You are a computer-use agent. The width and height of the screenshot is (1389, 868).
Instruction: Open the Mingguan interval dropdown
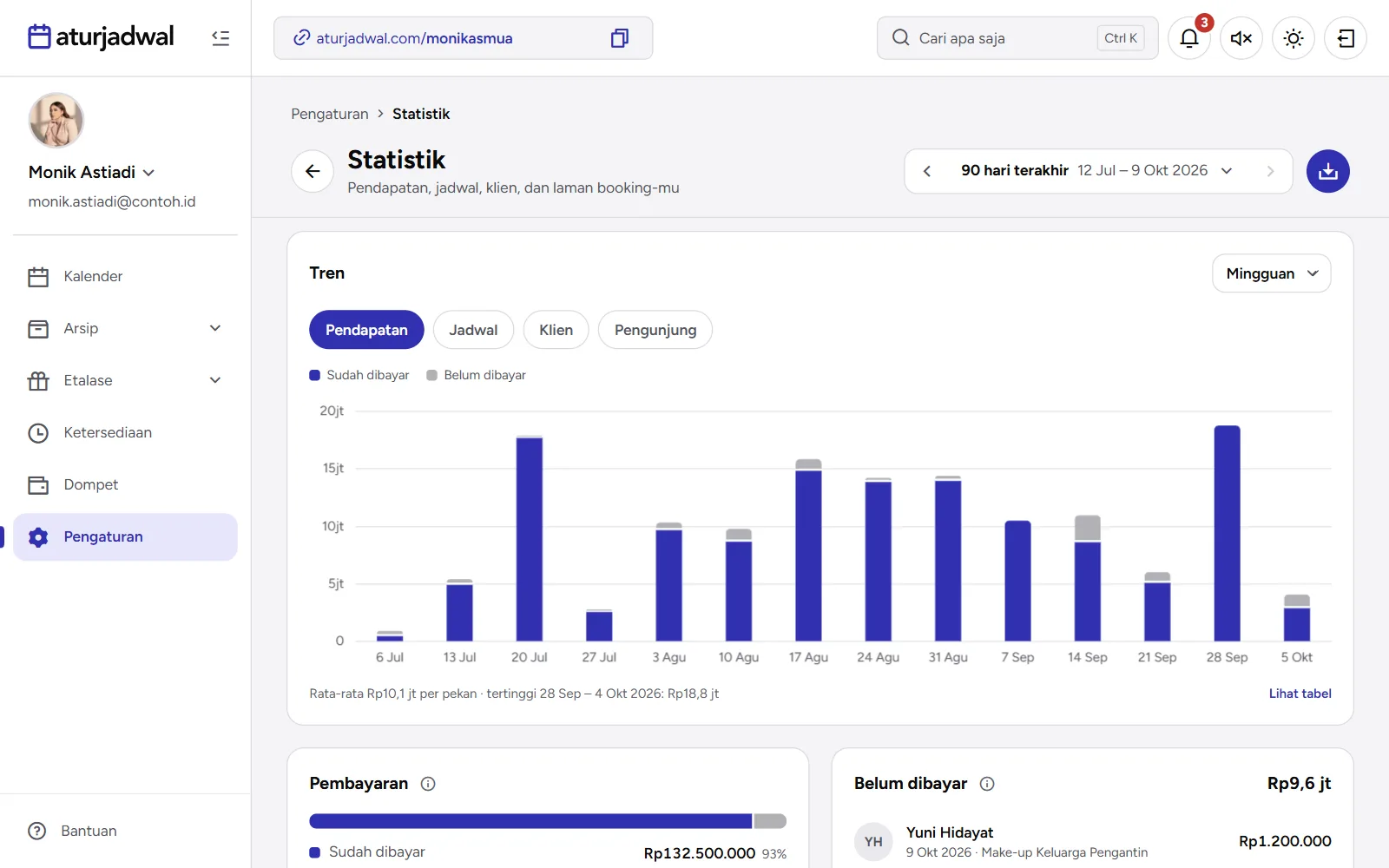(1271, 273)
